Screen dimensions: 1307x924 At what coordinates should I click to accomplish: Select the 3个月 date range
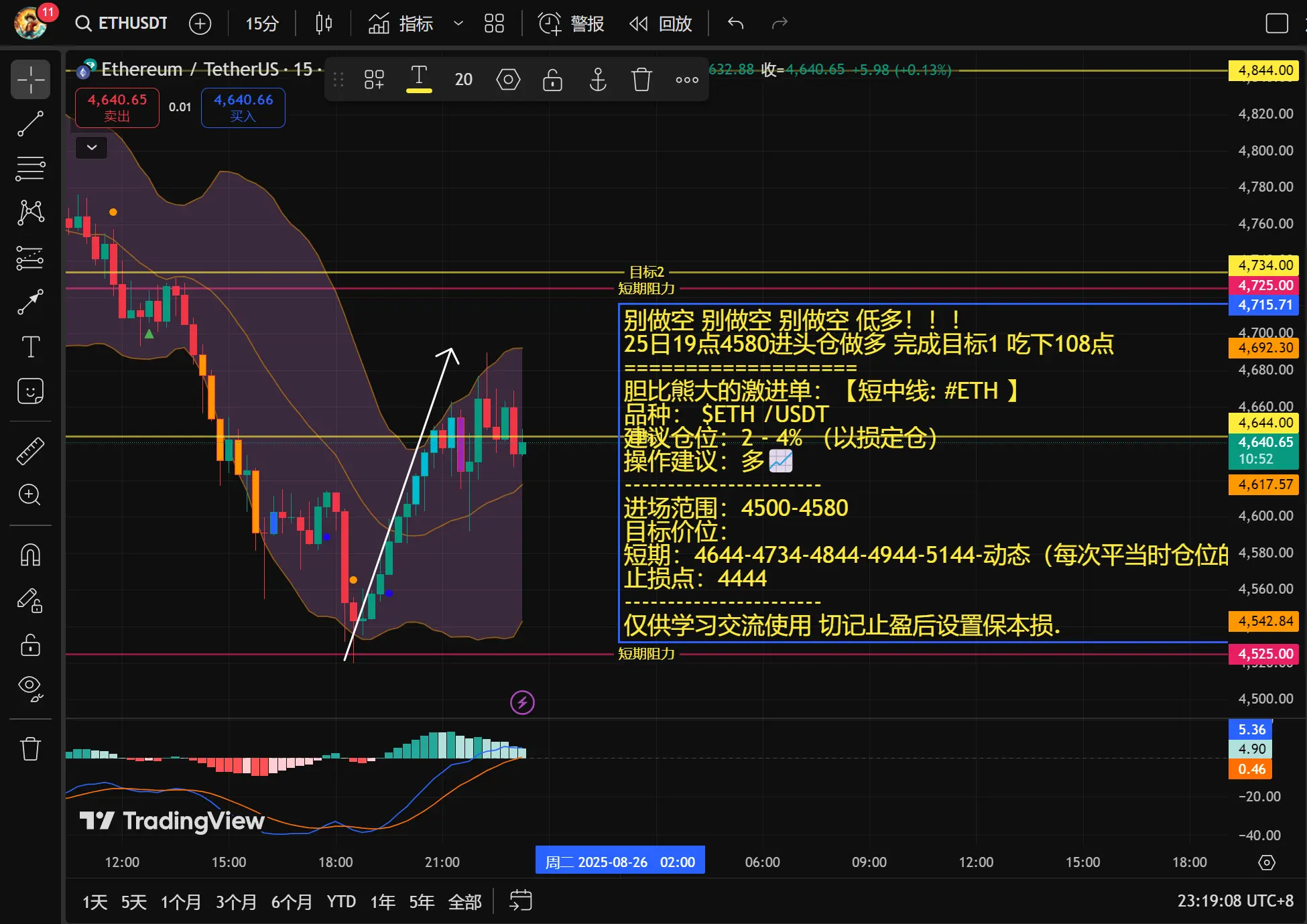tap(236, 902)
